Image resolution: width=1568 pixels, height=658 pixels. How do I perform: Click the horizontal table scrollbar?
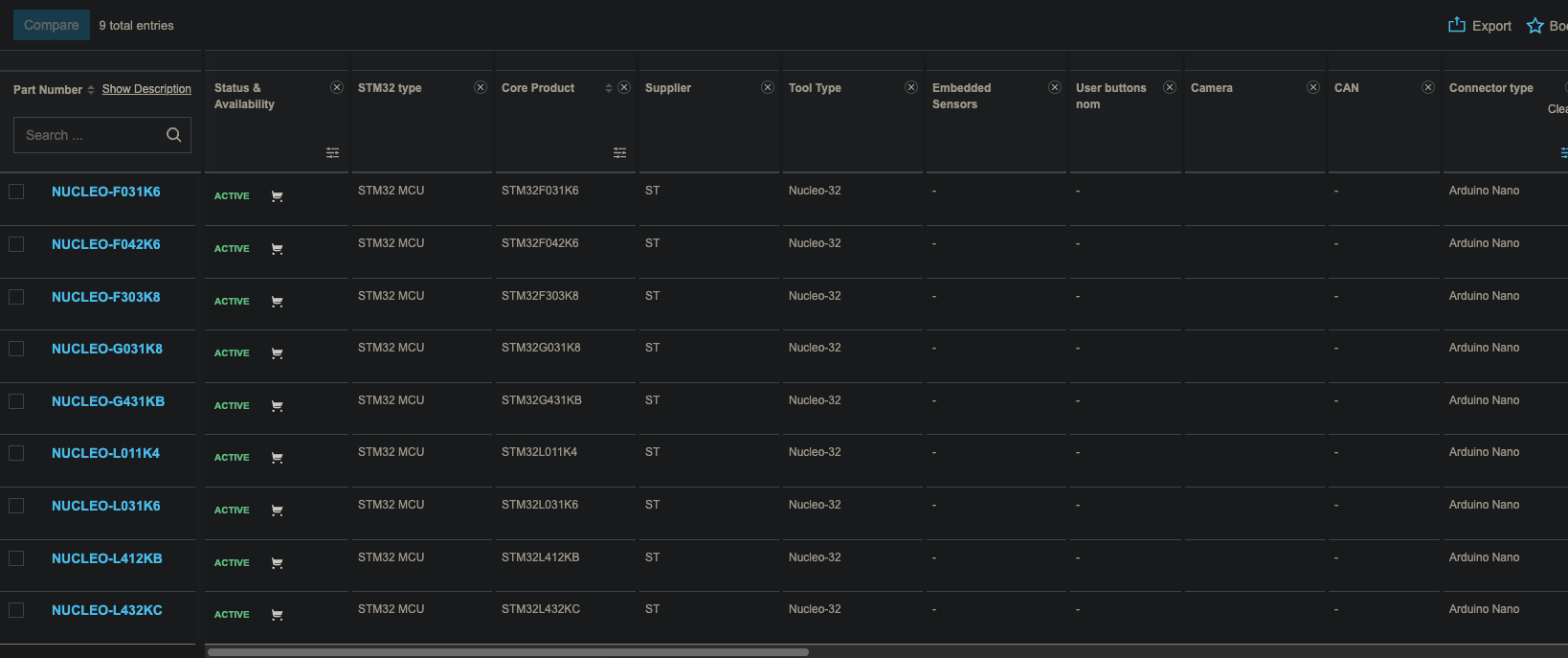507,652
